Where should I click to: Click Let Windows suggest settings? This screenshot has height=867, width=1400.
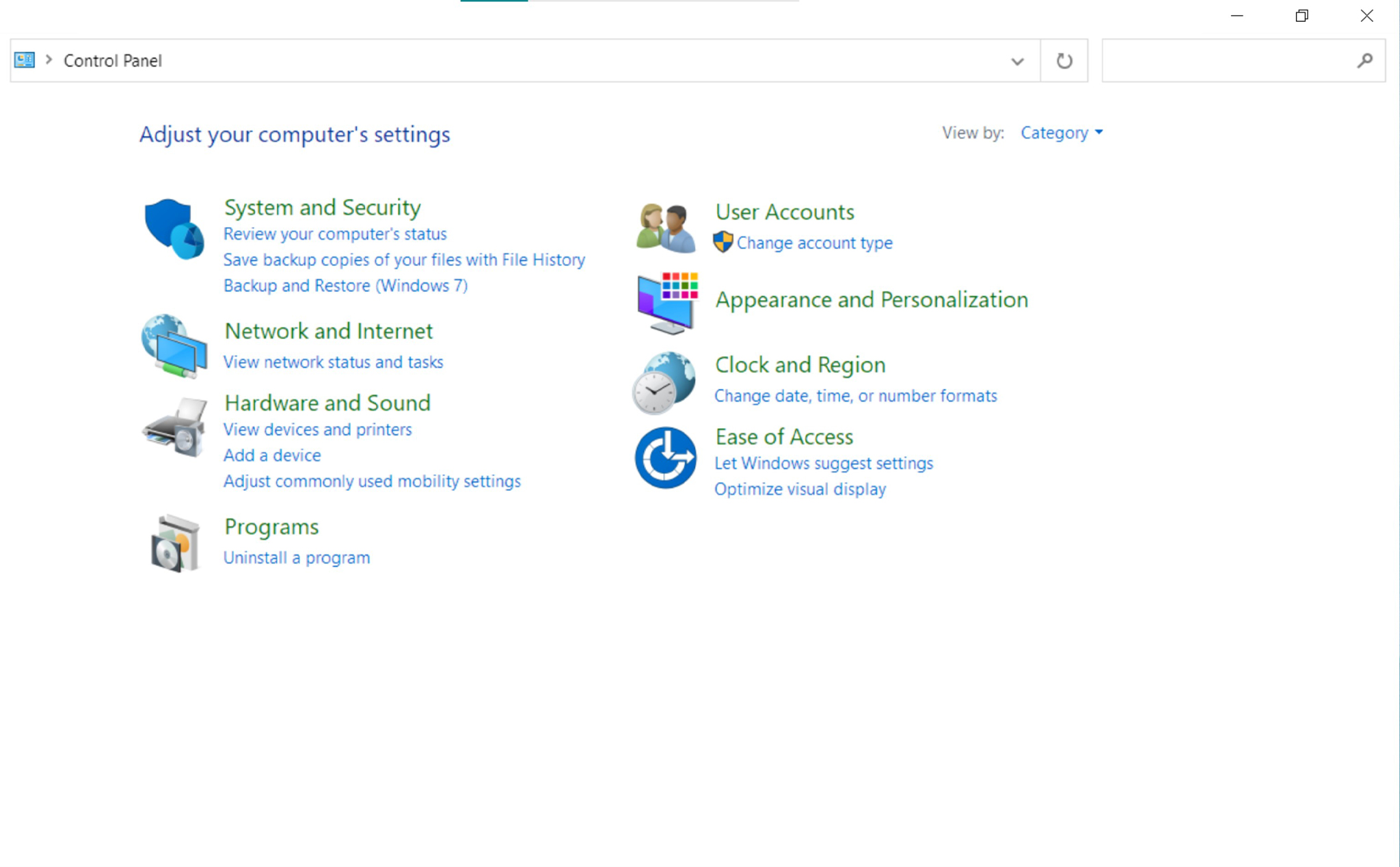point(824,464)
